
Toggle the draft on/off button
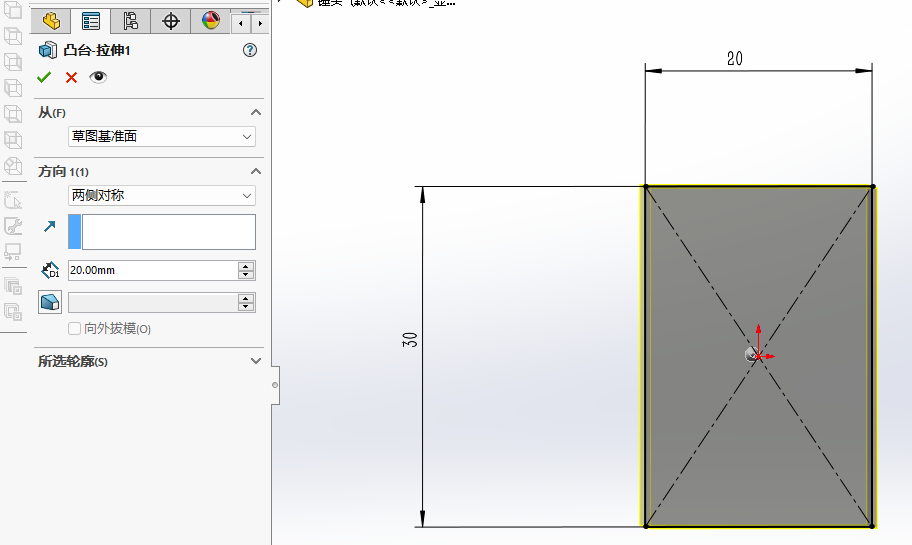point(50,302)
